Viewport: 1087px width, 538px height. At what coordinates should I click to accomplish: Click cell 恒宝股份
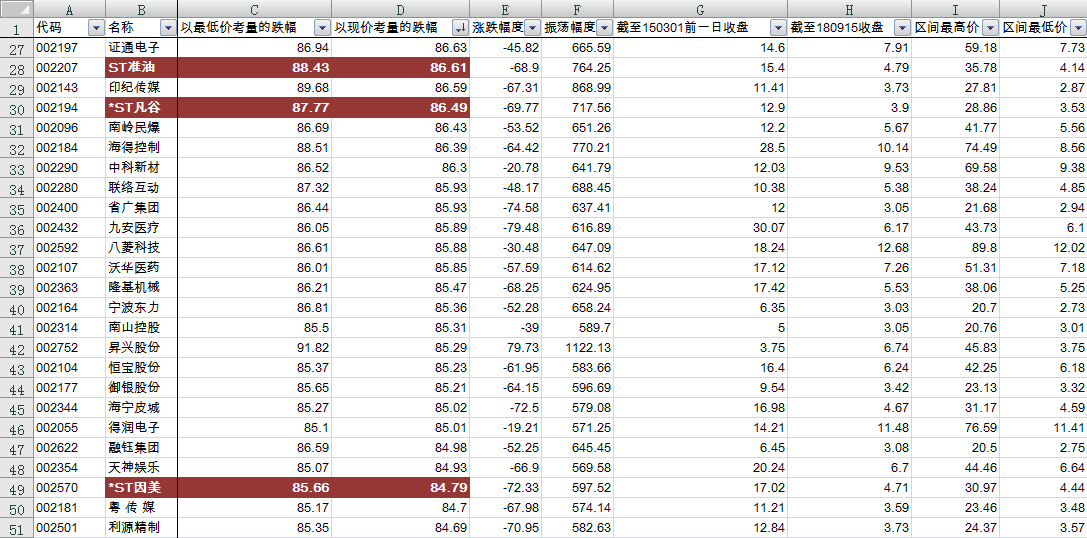[141, 368]
